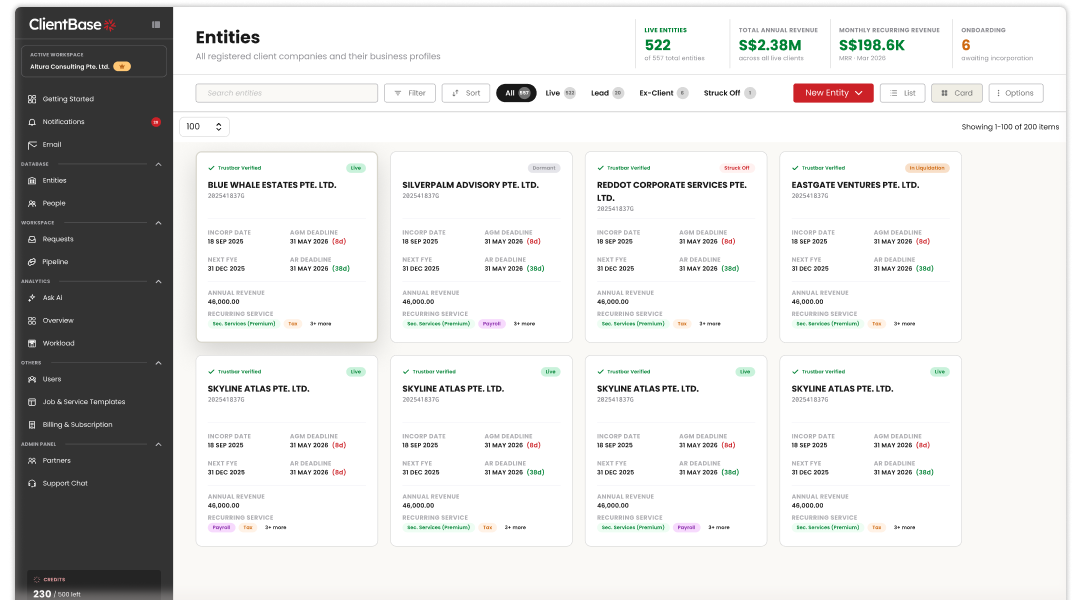
Task: Click the ClientBase logo
Action: 72,25
